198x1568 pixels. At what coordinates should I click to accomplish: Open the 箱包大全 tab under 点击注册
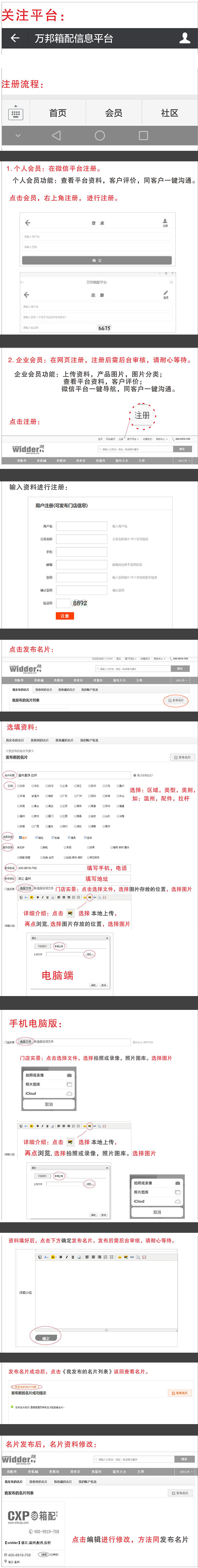[122, 461]
